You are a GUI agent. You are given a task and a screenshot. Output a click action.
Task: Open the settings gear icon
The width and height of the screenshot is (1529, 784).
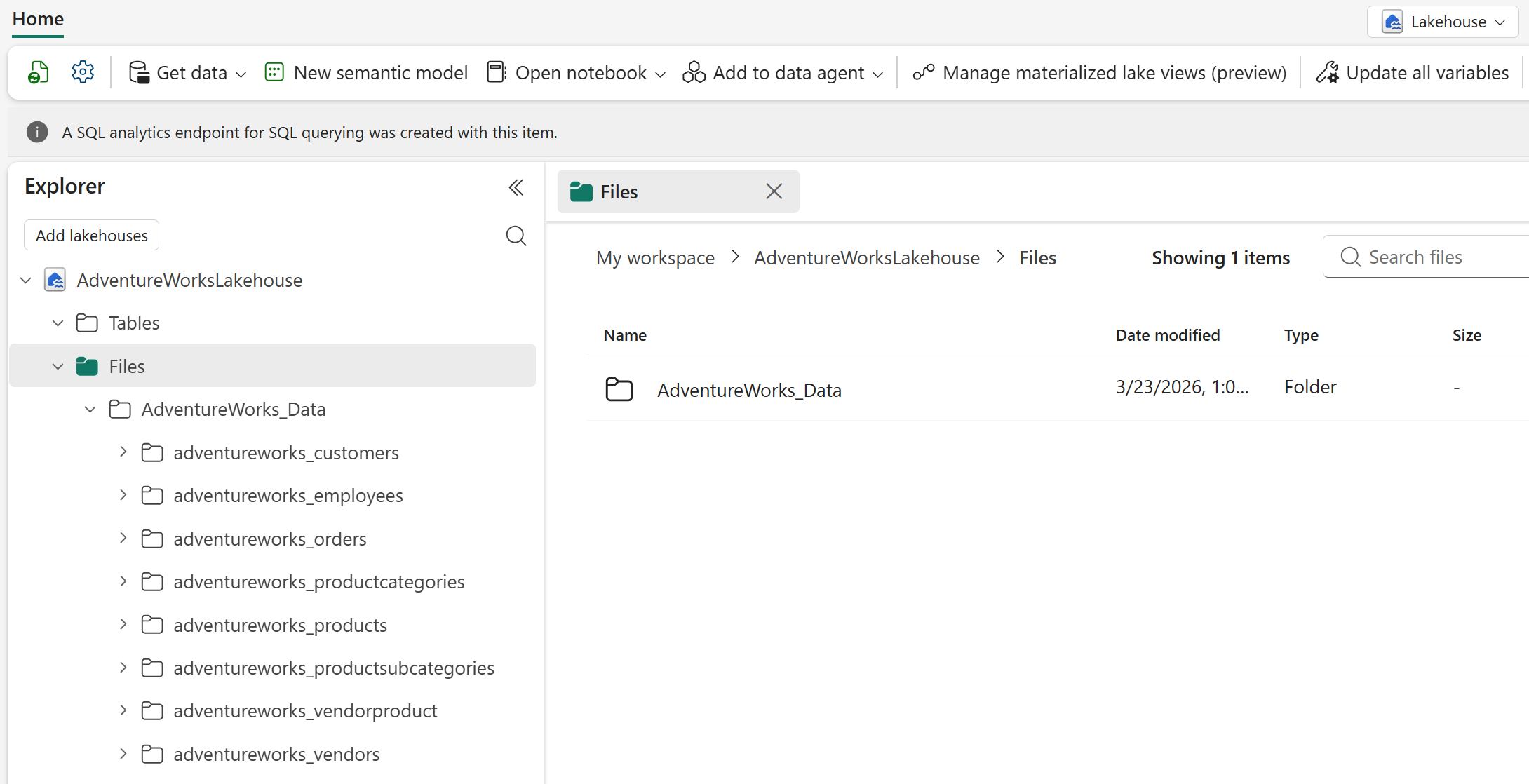point(83,72)
